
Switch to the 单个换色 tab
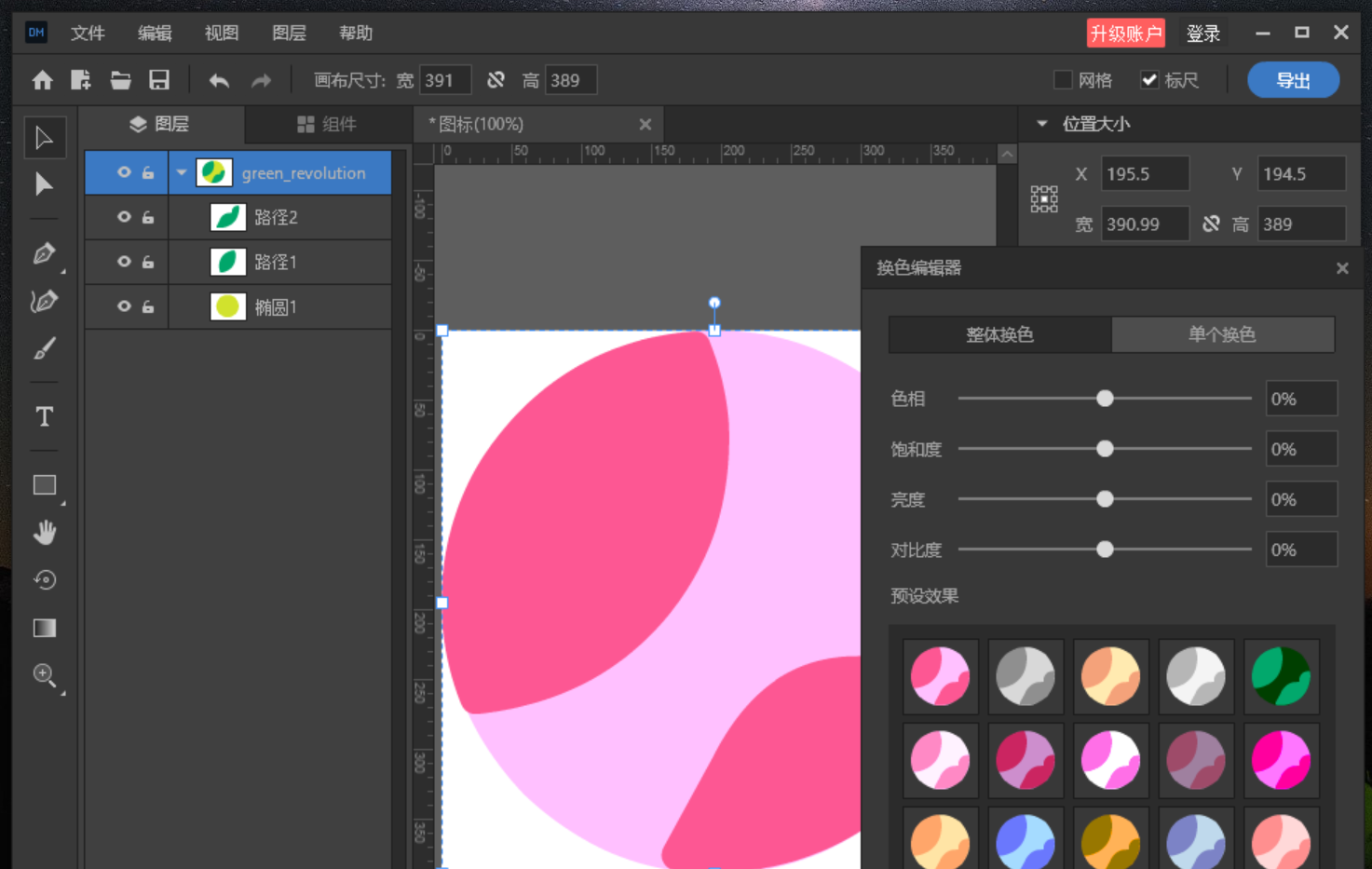click(1222, 334)
